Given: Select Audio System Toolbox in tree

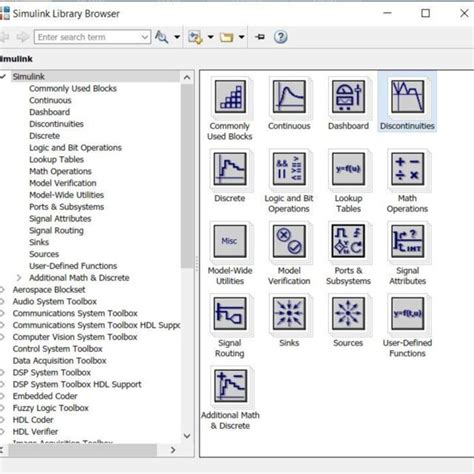Looking at the screenshot, I should coord(55,301).
